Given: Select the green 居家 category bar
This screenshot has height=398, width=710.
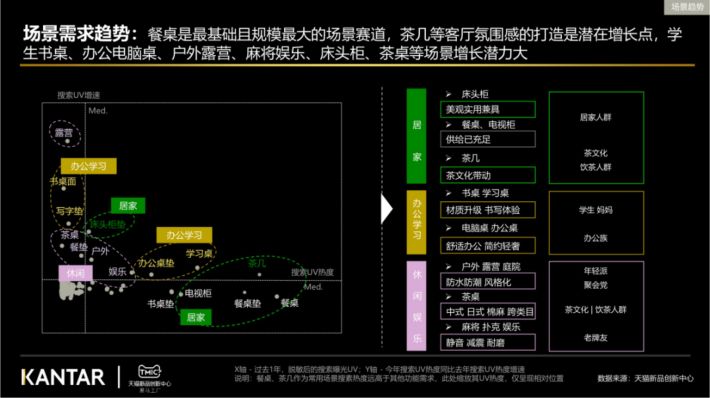Looking at the screenshot, I should click(x=416, y=136).
